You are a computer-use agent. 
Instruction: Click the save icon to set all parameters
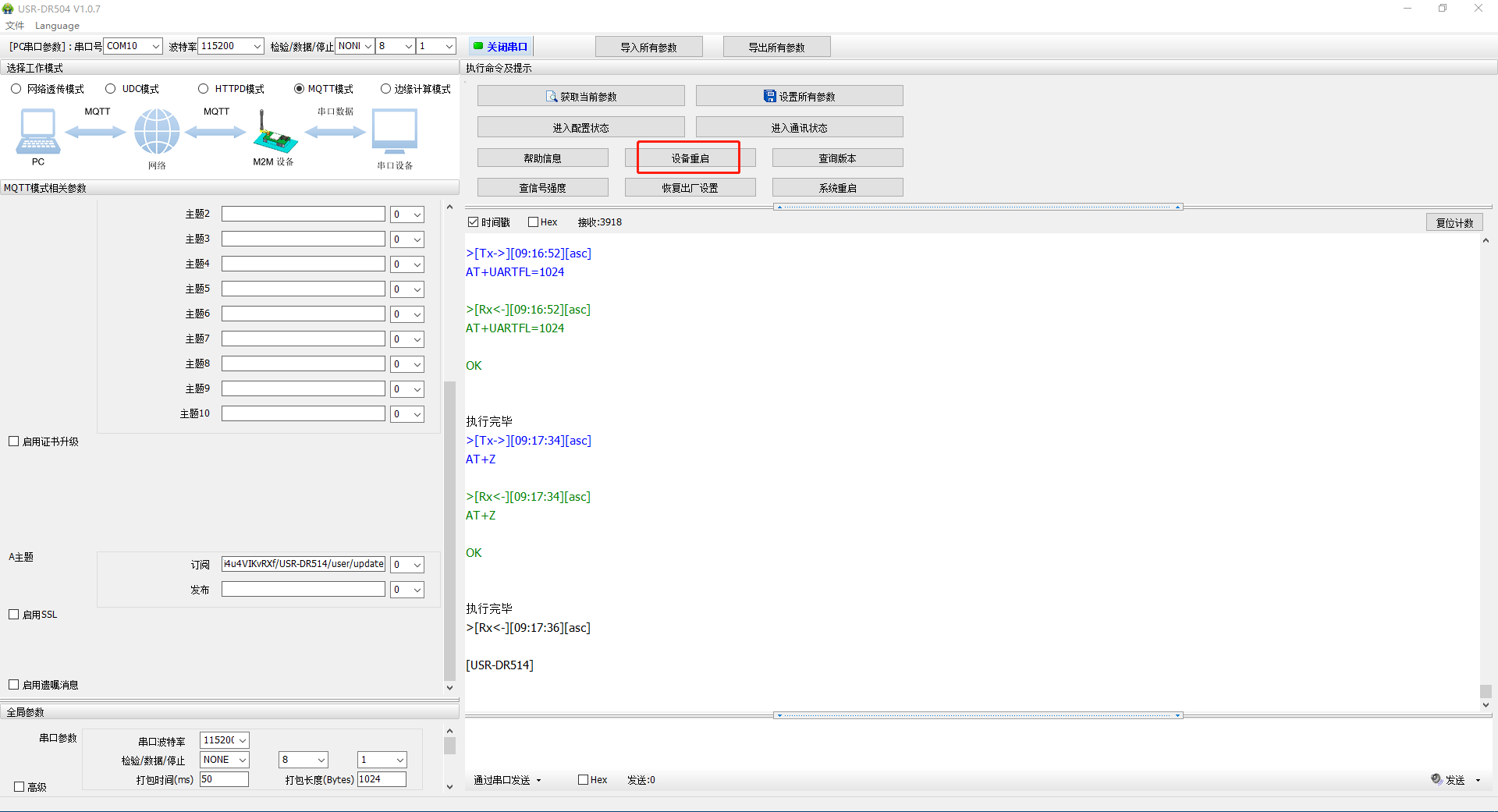coord(769,97)
